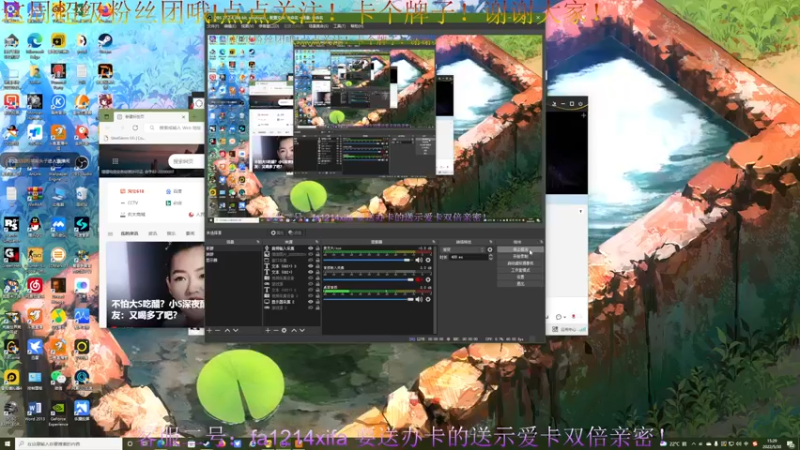
Task: Pop out the Scenes dock panel
Action: point(258,242)
